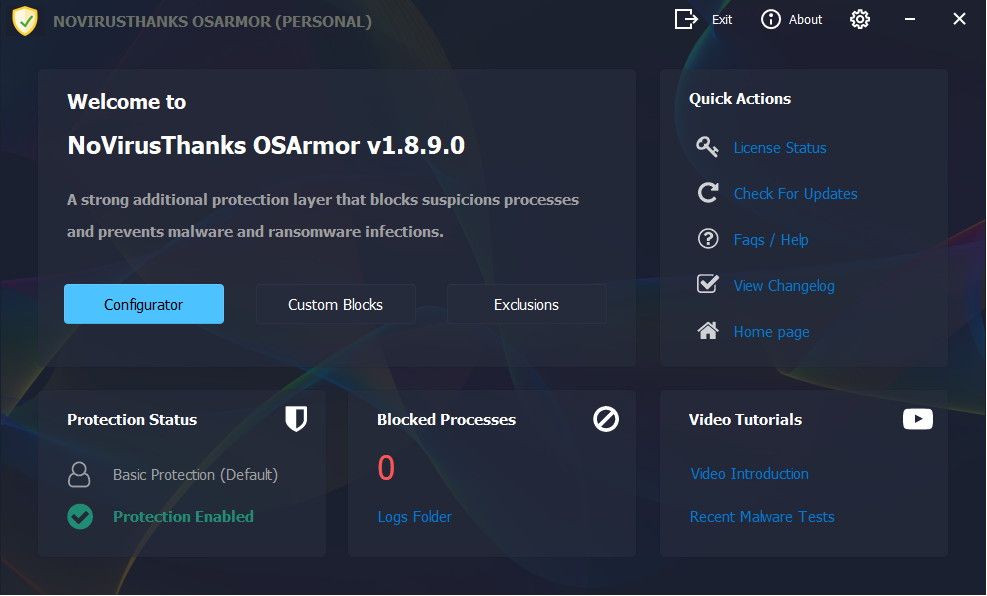Open the Faqs / Help link
Image resolution: width=987 pixels, height=596 pixels.
pyautogui.click(x=771, y=240)
